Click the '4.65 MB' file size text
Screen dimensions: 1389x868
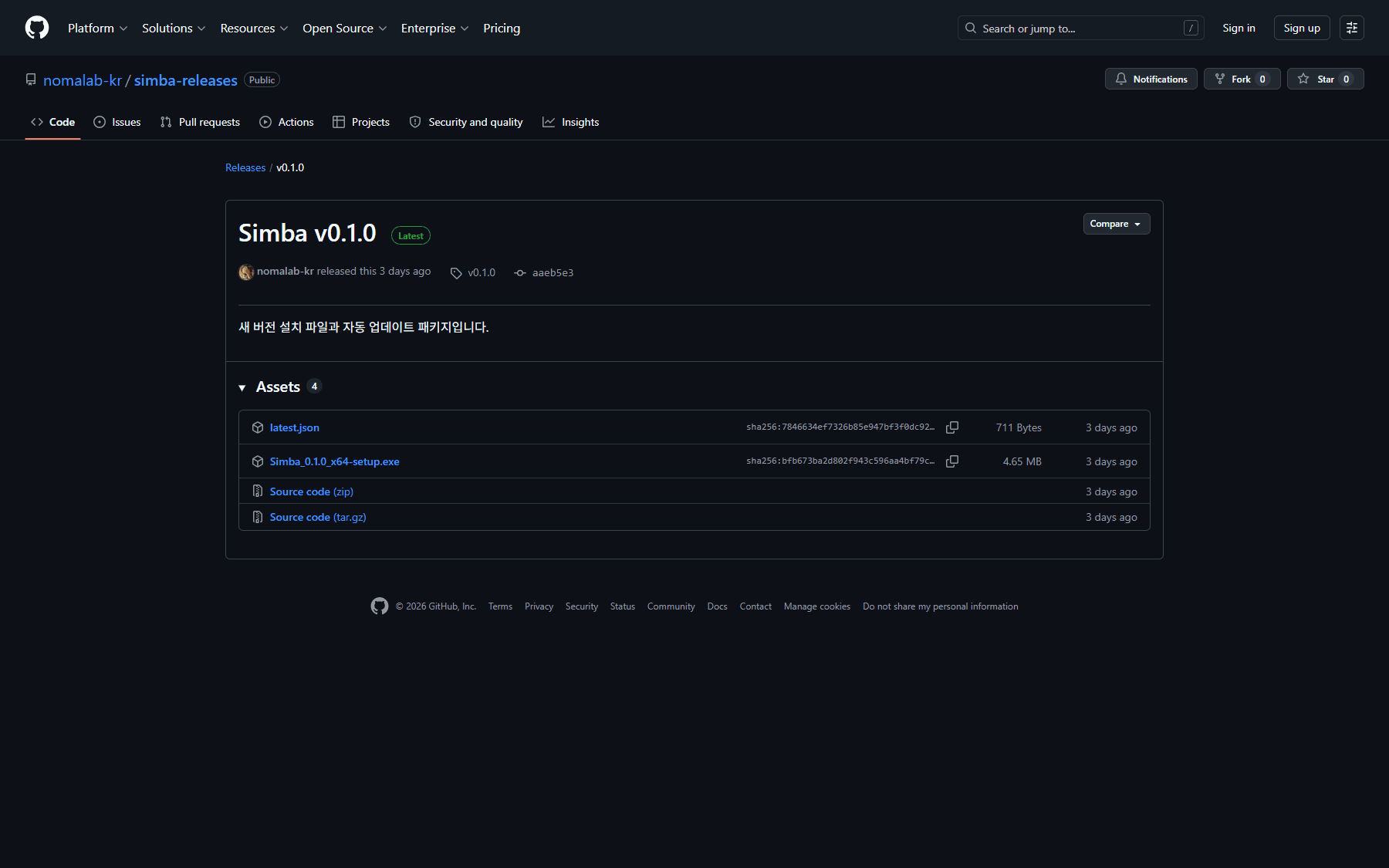coord(1022,461)
